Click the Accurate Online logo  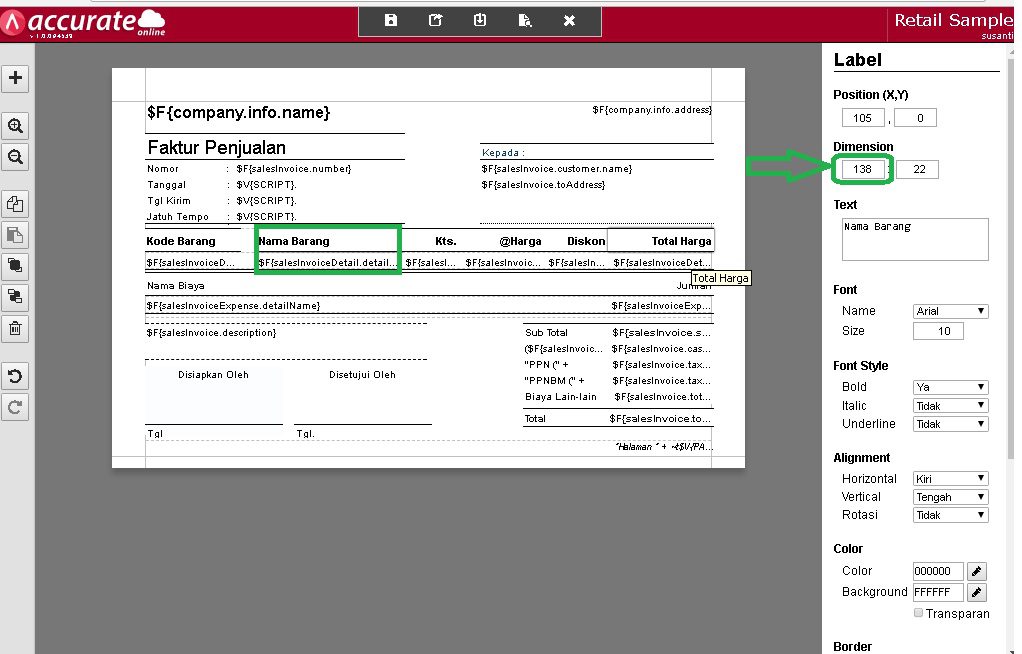(83, 22)
